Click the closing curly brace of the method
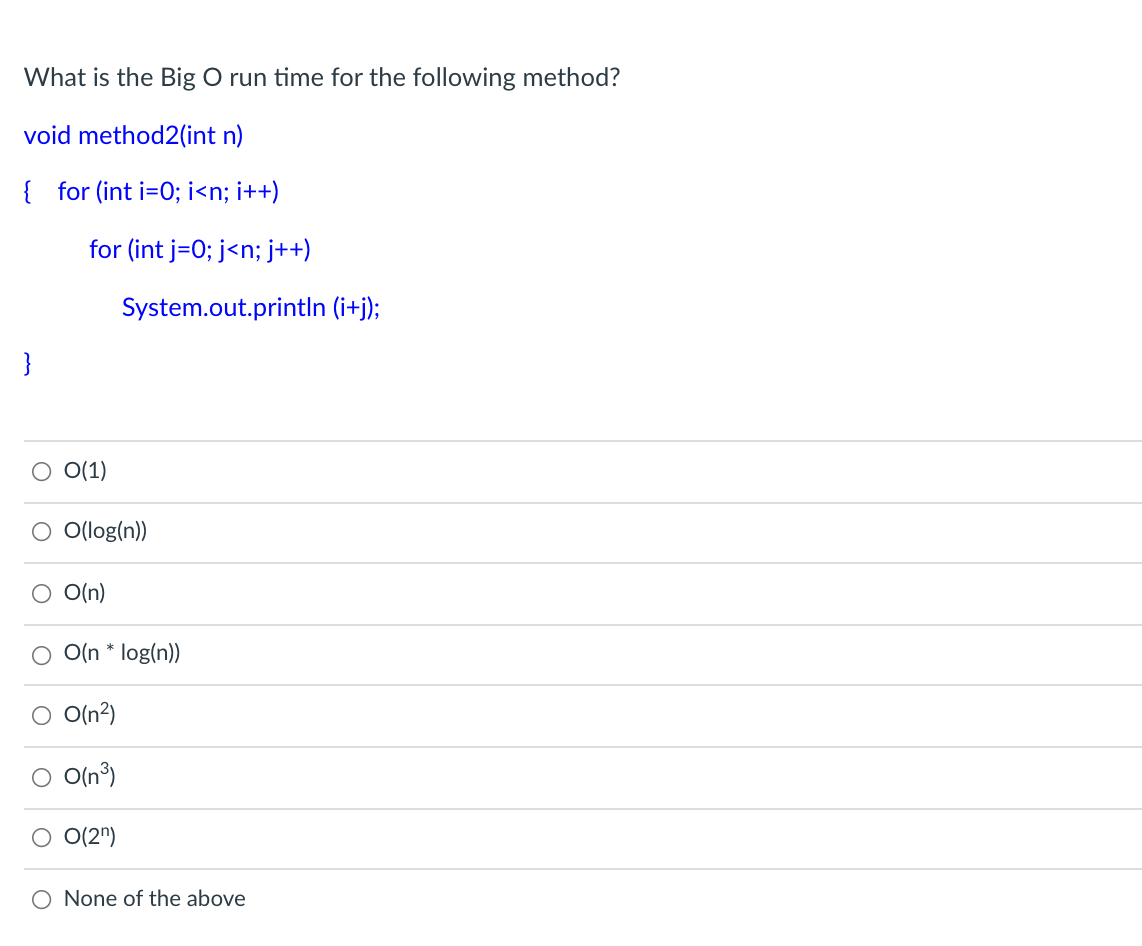The image size is (1142, 946). click(x=28, y=363)
